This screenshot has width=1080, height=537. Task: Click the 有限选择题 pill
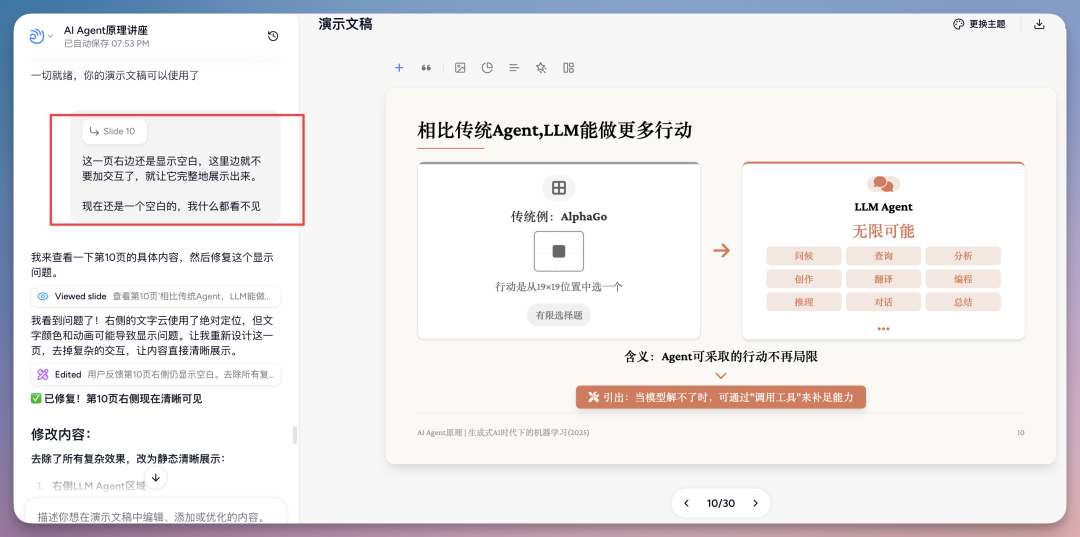tap(559, 315)
